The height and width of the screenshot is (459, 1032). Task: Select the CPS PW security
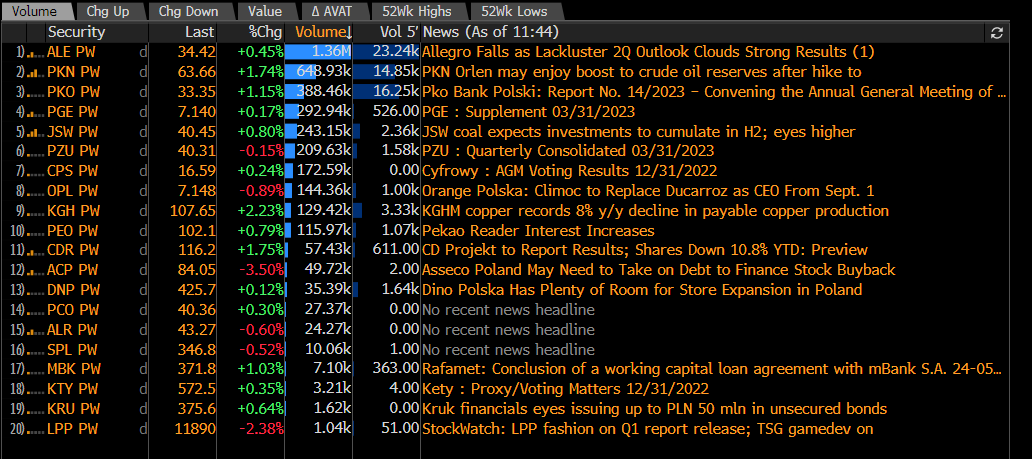point(73,171)
